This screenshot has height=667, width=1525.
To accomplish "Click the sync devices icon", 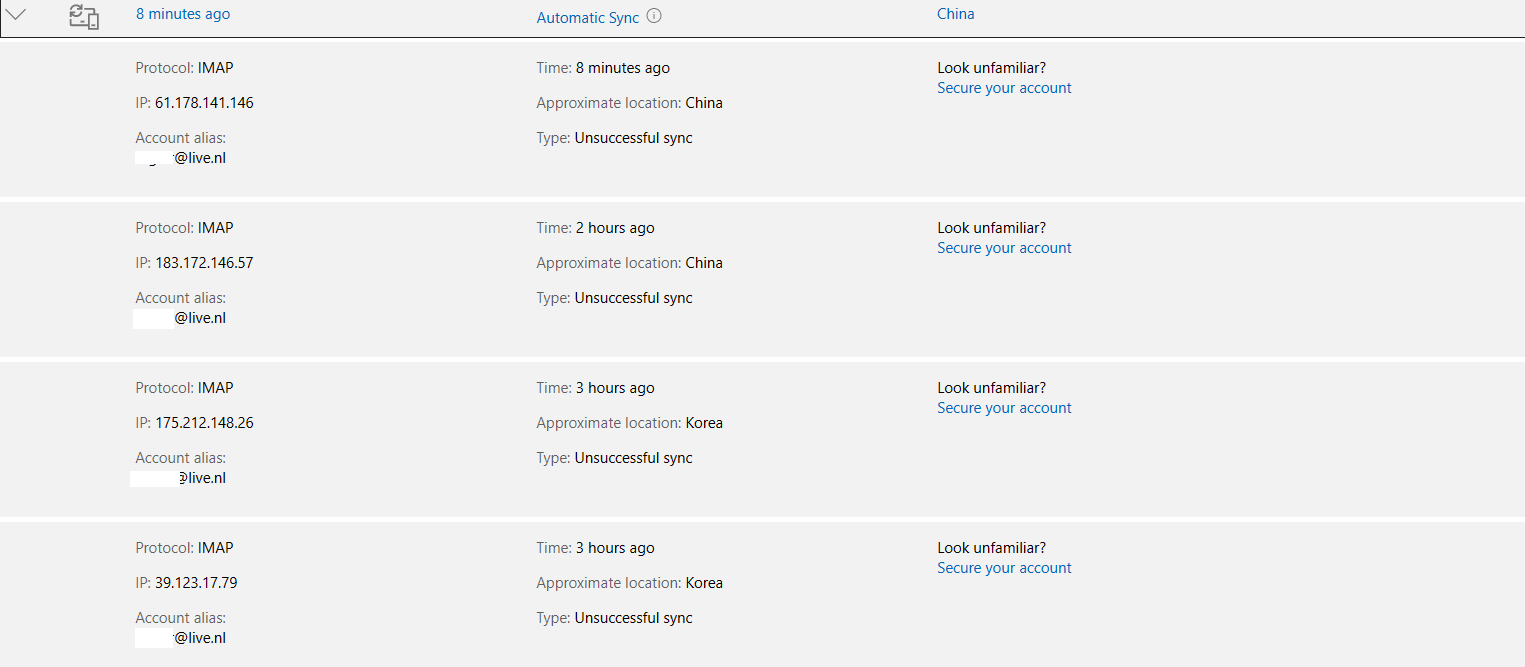I will (x=84, y=15).
